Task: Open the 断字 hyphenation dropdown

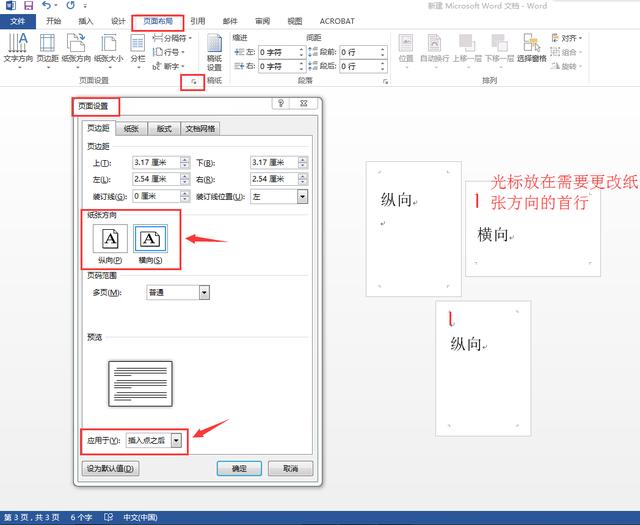Action: (x=169, y=66)
